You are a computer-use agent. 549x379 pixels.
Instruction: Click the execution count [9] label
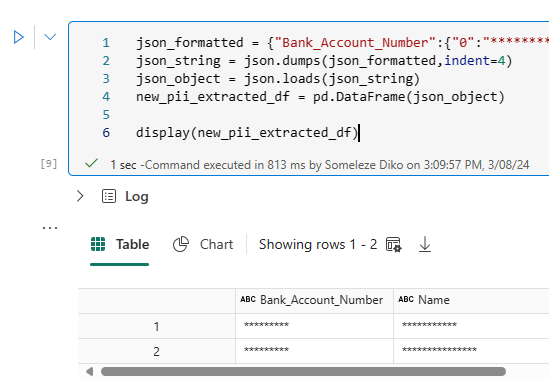click(x=49, y=164)
